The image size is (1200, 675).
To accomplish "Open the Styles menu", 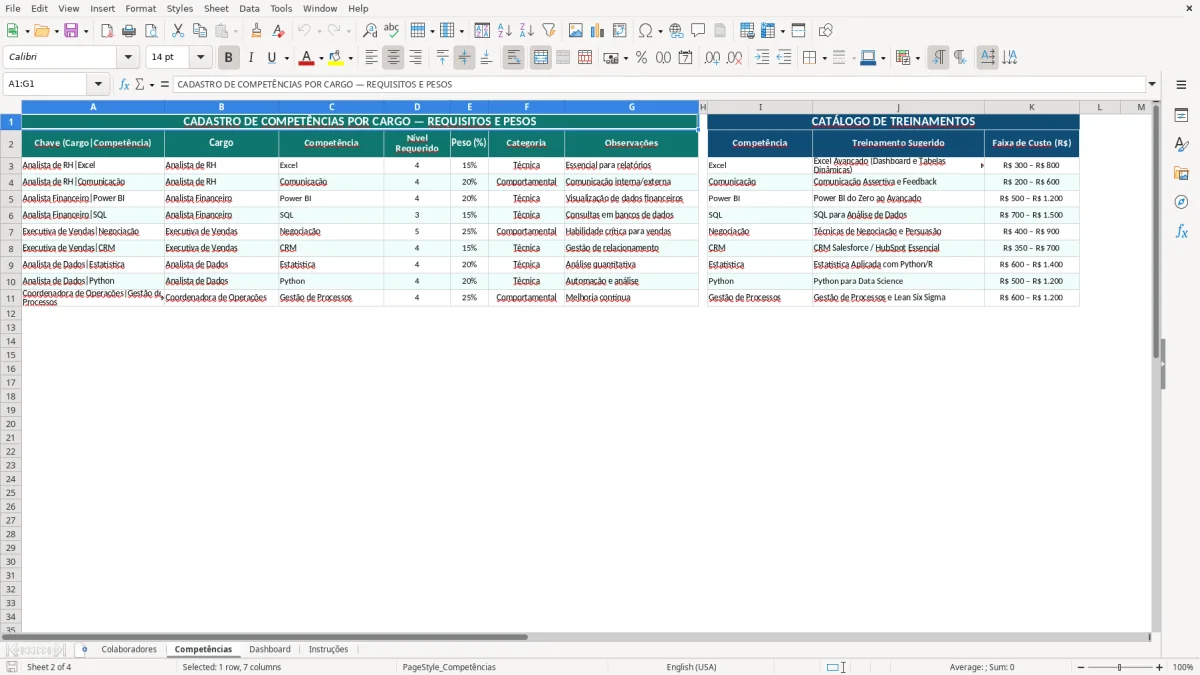I will pyautogui.click(x=180, y=8).
